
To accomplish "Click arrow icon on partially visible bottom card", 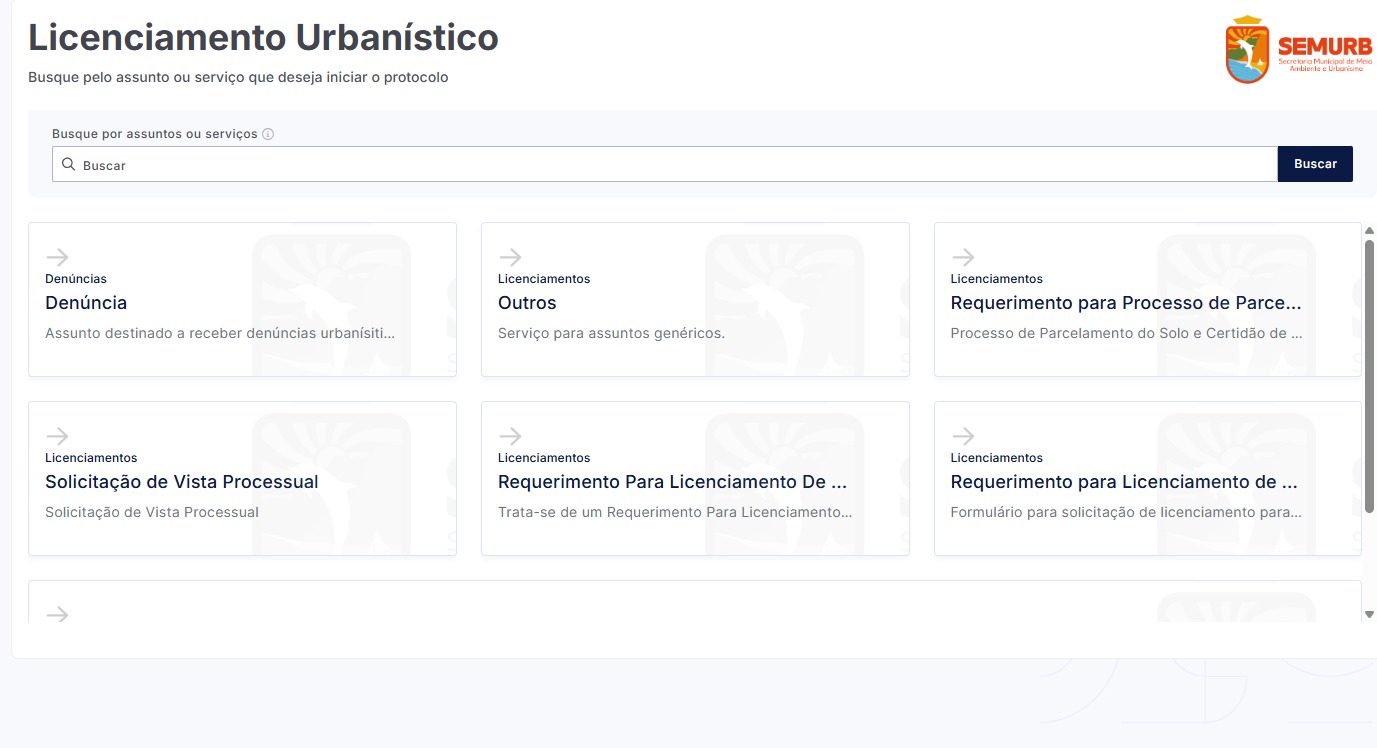I will tap(57, 614).
